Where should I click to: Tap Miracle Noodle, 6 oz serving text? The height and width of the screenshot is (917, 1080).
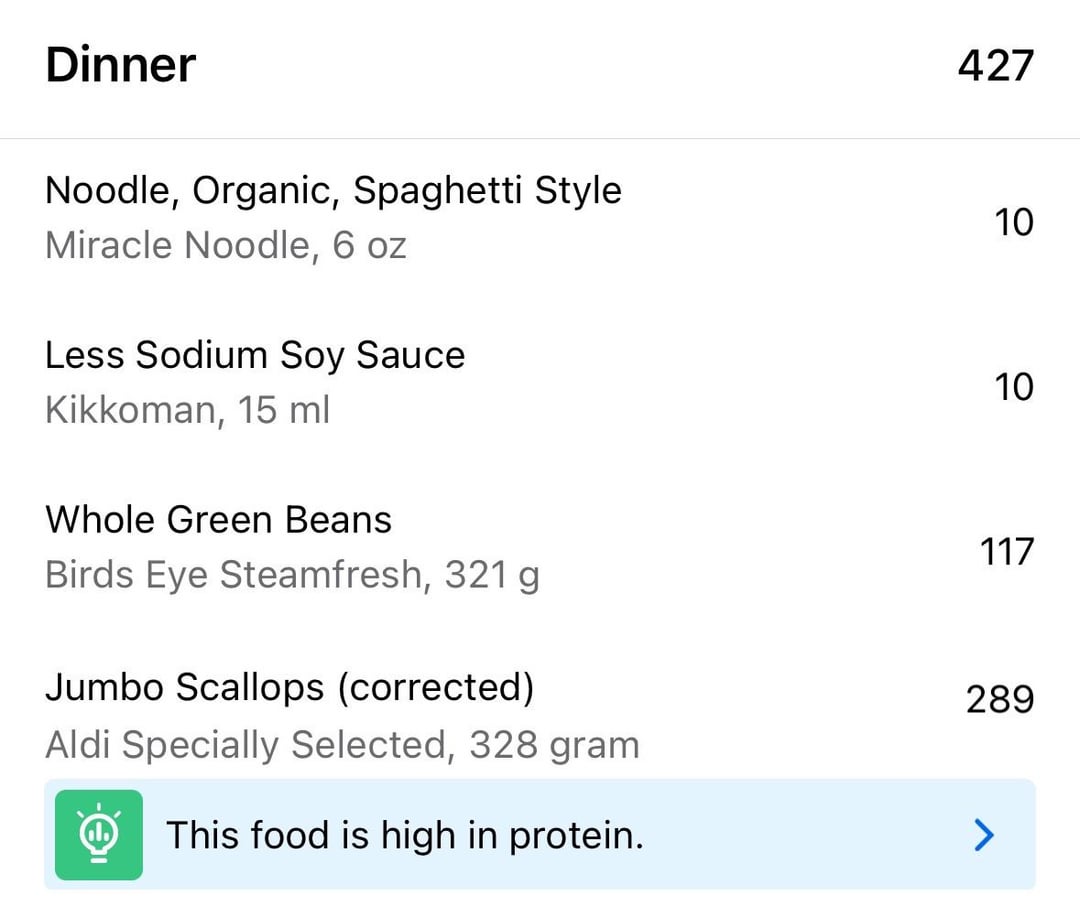226,245
